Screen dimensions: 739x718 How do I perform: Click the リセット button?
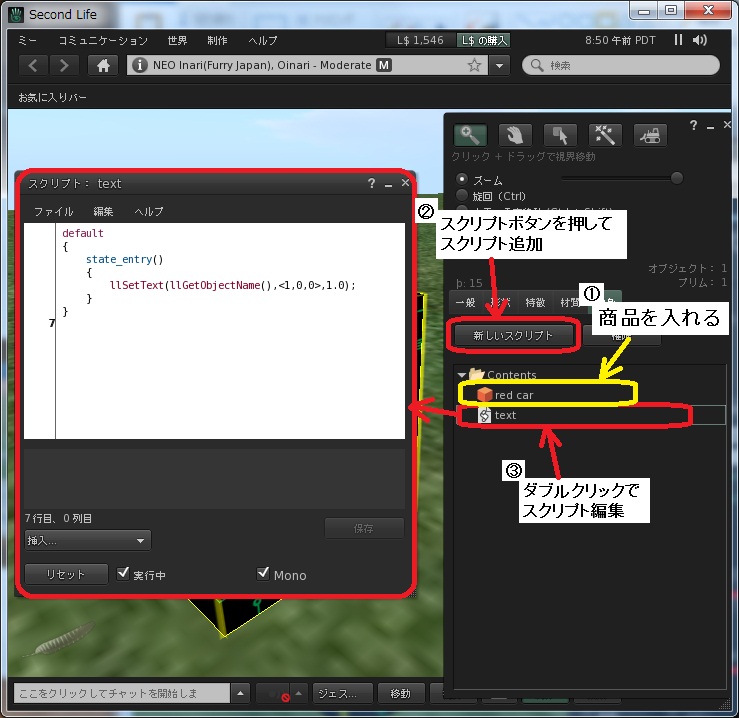[x=66, y=574]
